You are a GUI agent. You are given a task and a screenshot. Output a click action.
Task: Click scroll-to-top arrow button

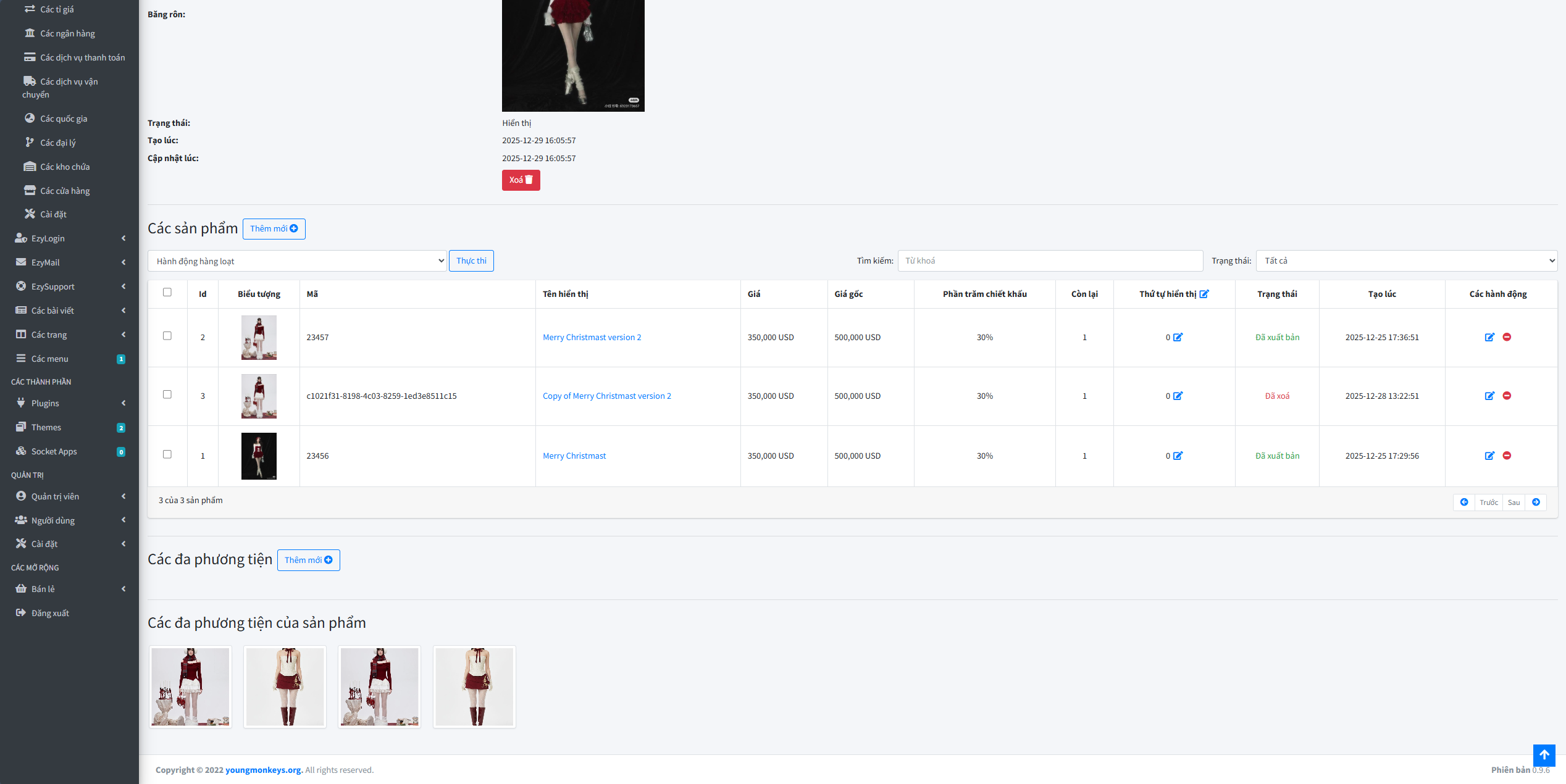point(1544,754)
